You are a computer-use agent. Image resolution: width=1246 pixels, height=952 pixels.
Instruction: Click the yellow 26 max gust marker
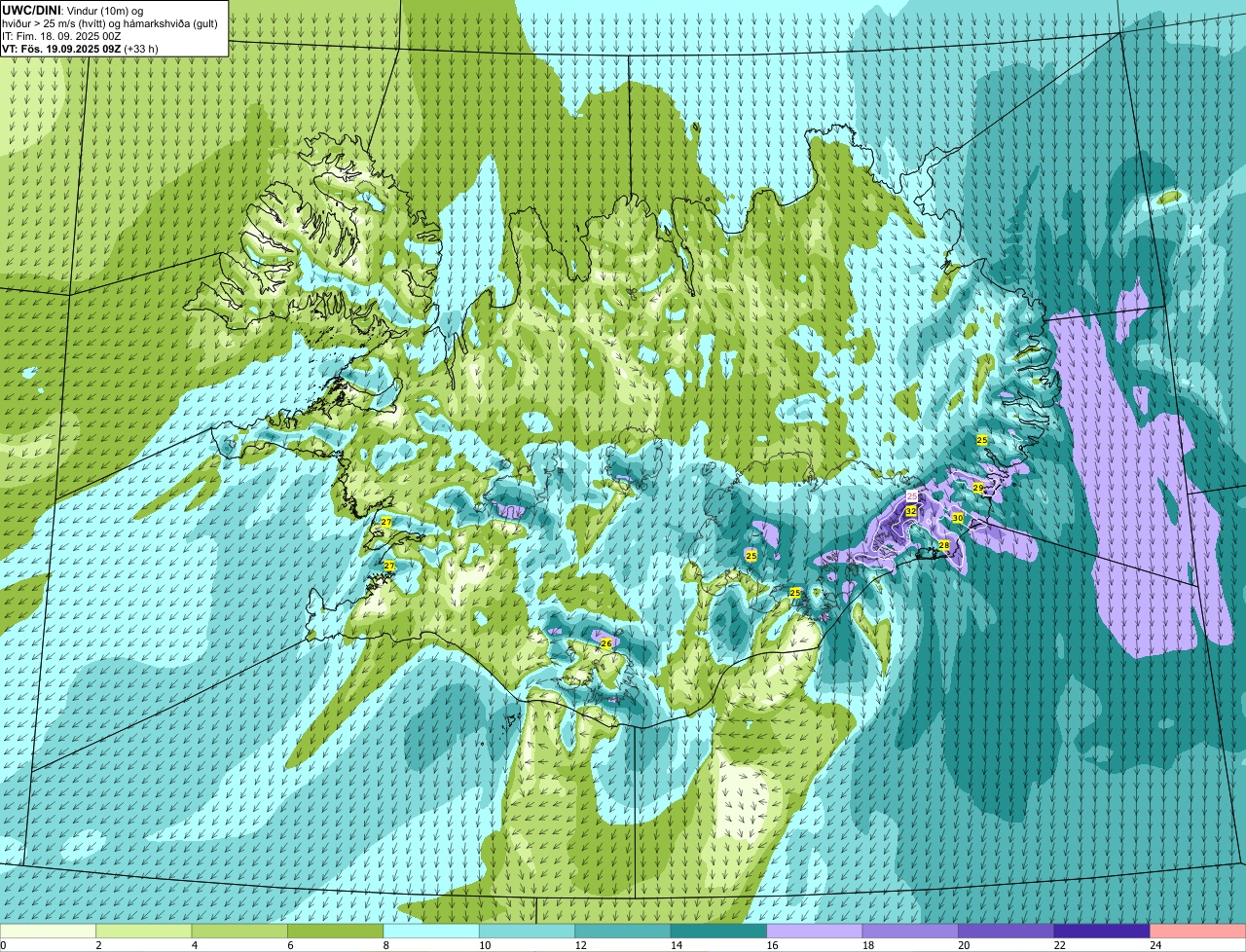click(x=605, y=643)
